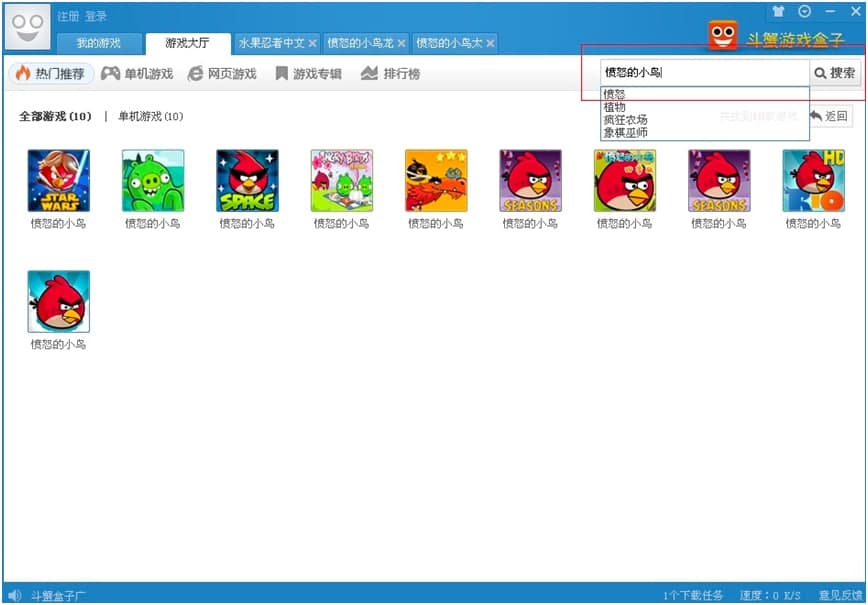Screen dimensions: 868x605
Task: Open the green pig game icon
Action: (153, 180)
